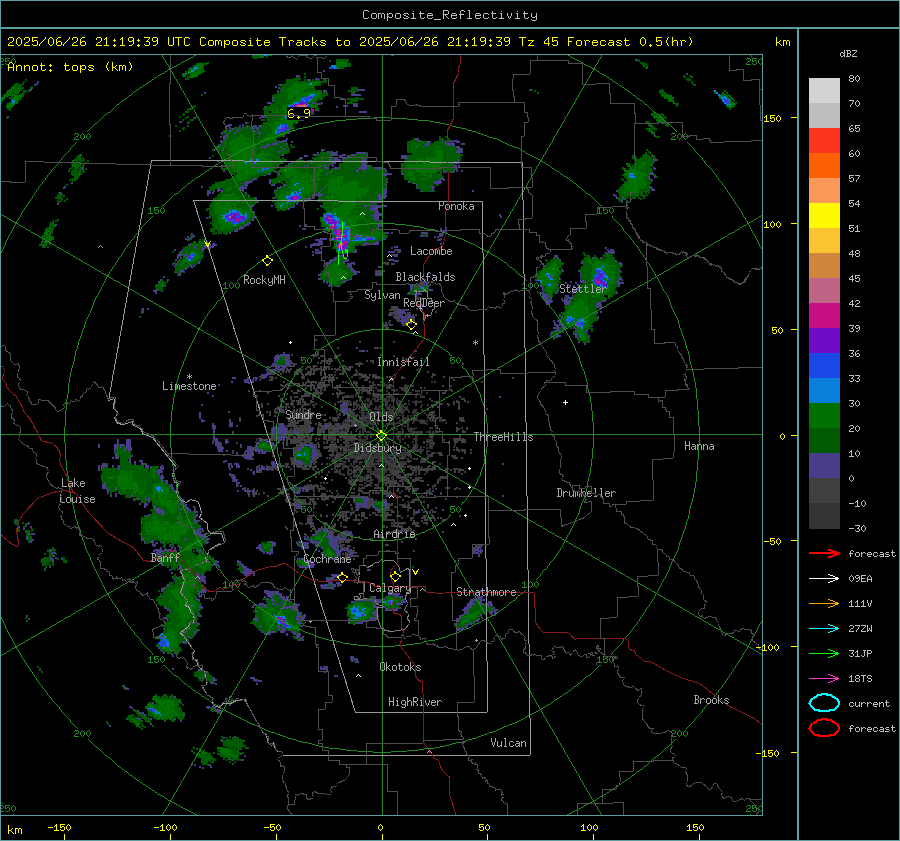This screenshot has width=900, height=841.
Task: Click the yellow diamond marker near RockyMH
Action: (x=267, y=261)
